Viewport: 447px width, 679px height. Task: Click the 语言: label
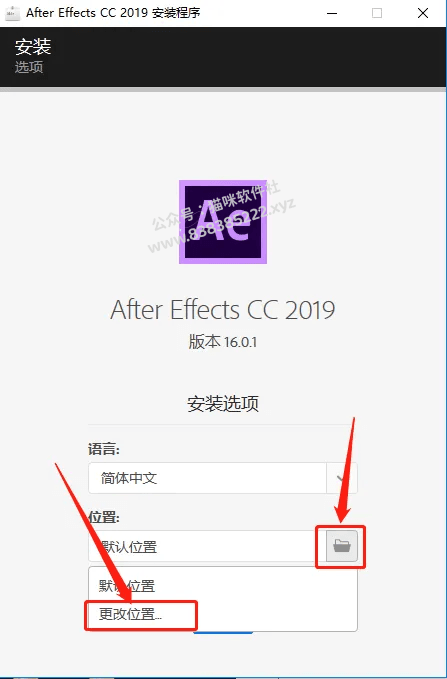click(x=104, y=449)
